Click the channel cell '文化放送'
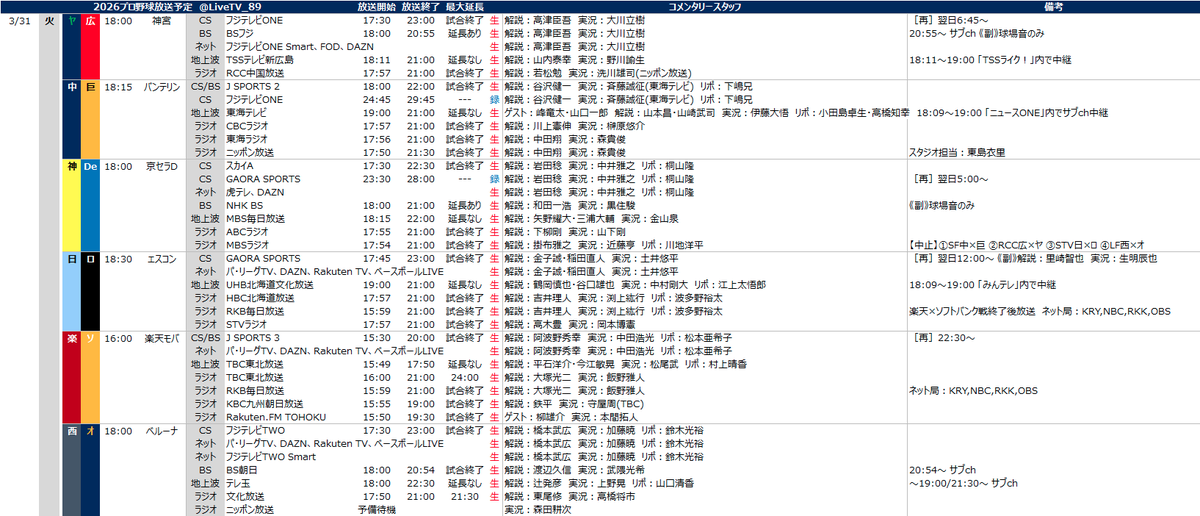The width and height of the screenshot is (1200, 516). [246, 495]
